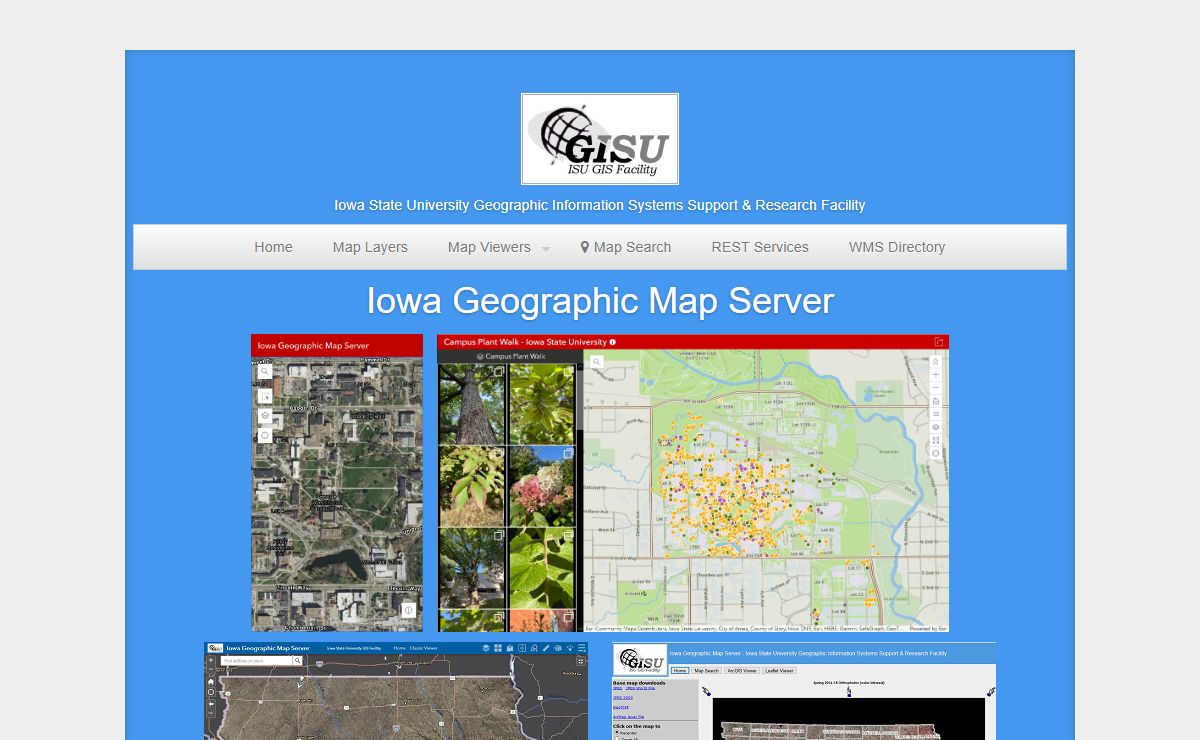Screen dimensions: 1200x740
Task: Expand the Map Viewers dropdown arrow
Action: pos(546,249)
